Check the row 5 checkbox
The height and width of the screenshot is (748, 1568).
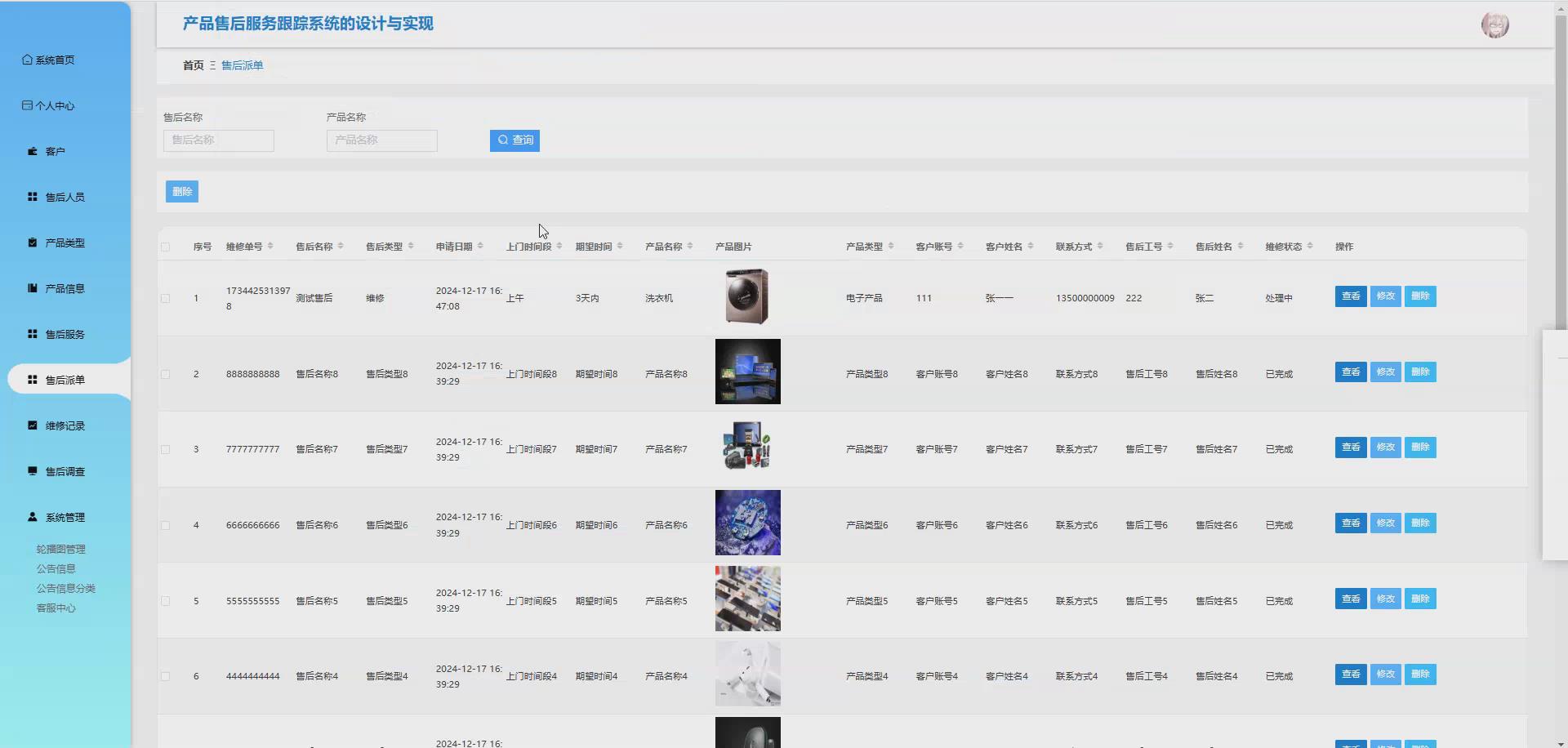point(166,601)
